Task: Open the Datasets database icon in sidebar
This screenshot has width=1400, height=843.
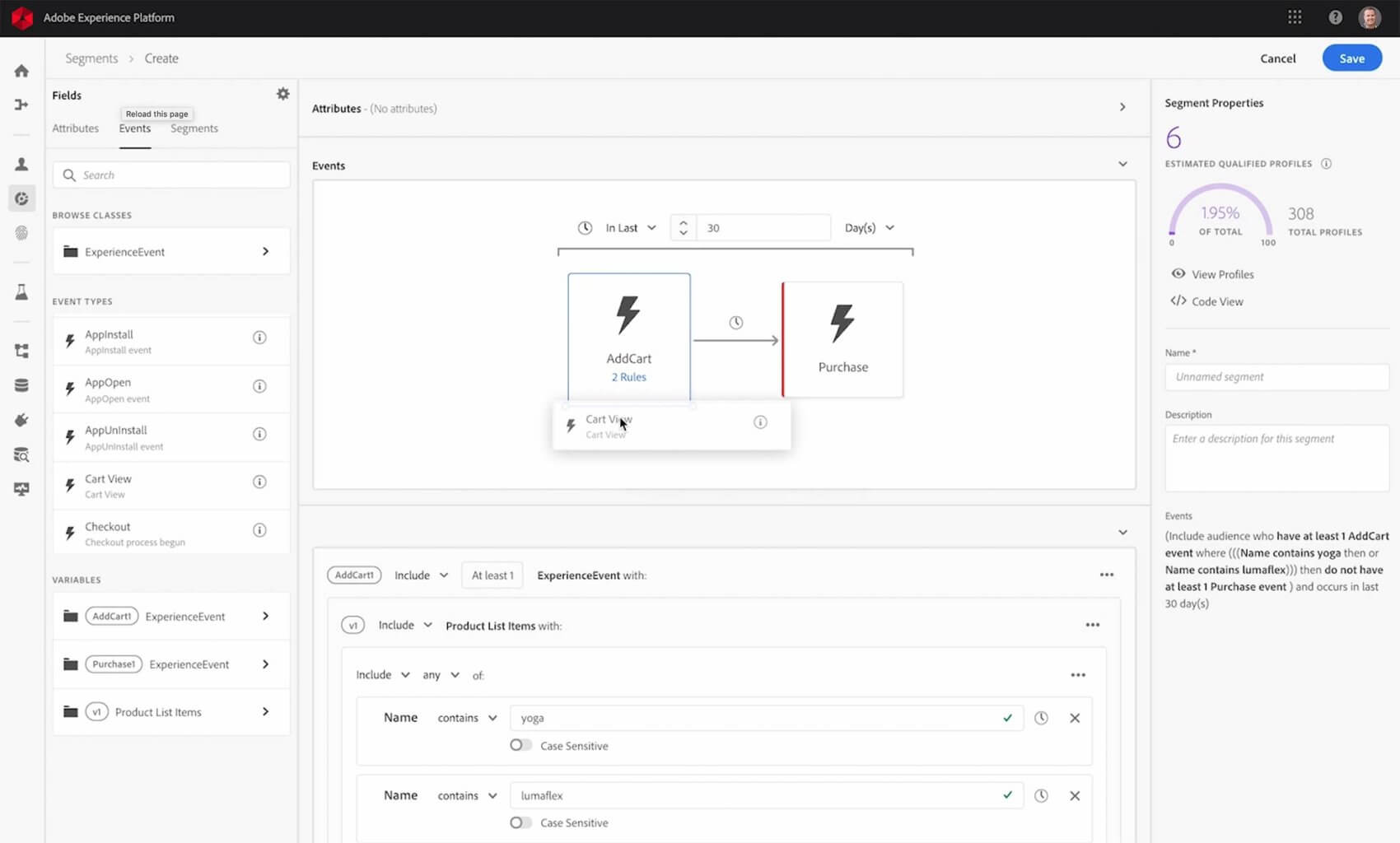Action: pyautogui.click(x=21, y=384)
